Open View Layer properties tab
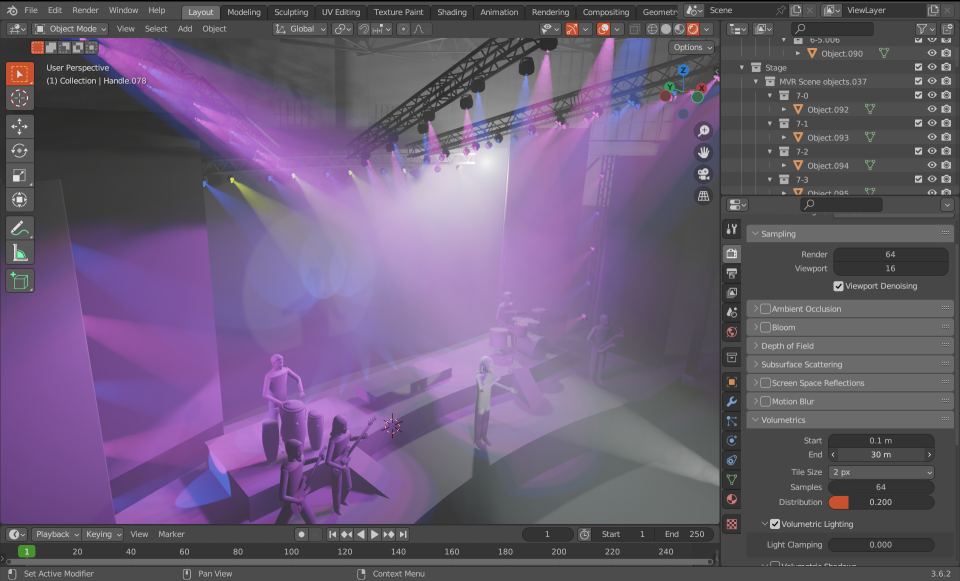 pos(732,293)
